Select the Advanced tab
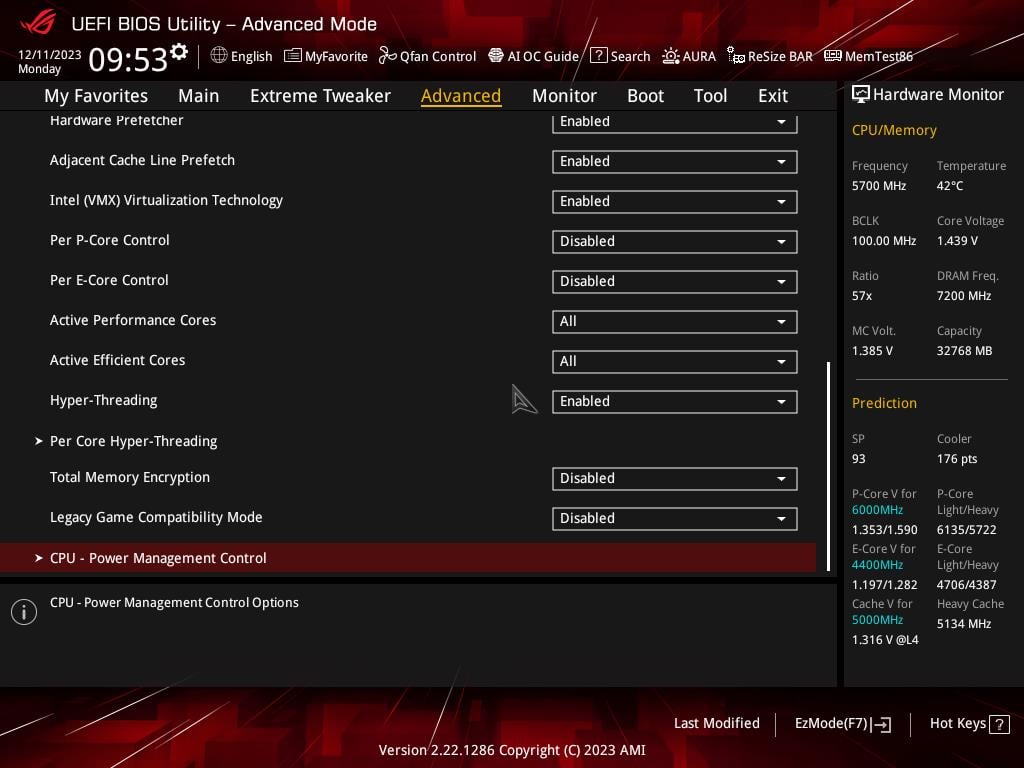This screenshot has width=1024, height=768. click(461, 96)
